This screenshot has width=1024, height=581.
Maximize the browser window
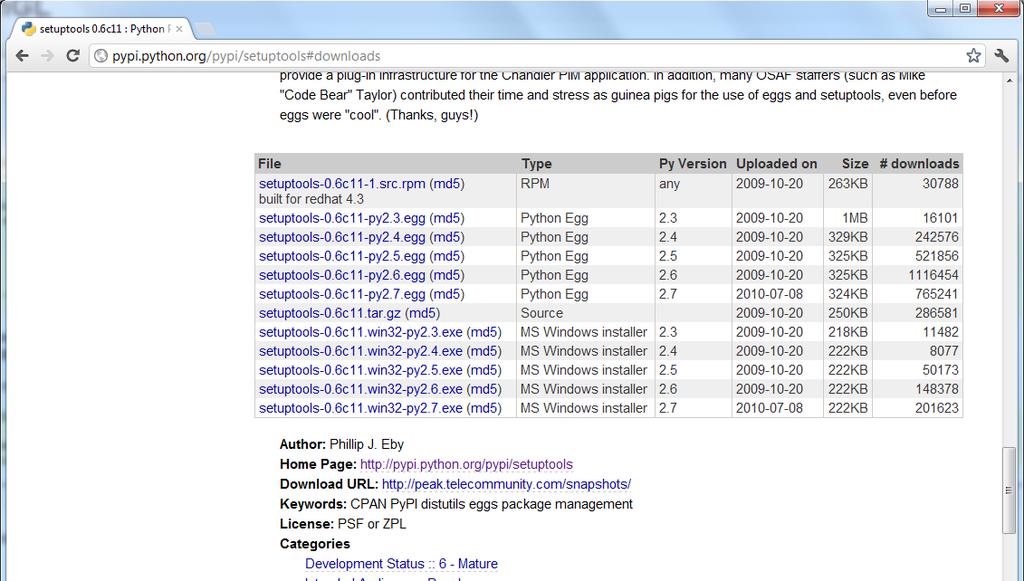tap(965, 8)
